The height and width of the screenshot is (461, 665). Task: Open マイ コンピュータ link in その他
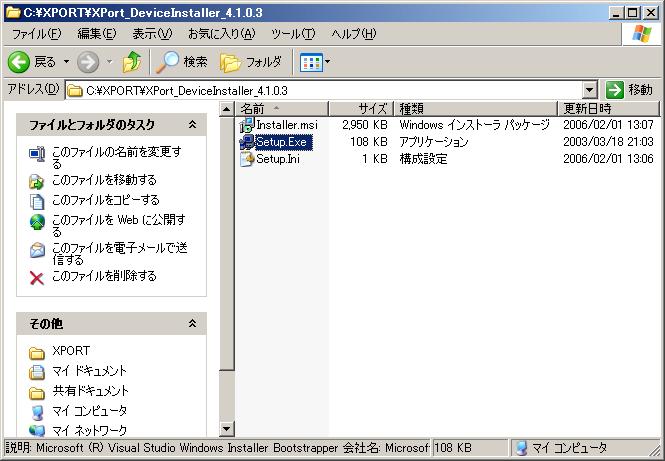click(89, 411)
